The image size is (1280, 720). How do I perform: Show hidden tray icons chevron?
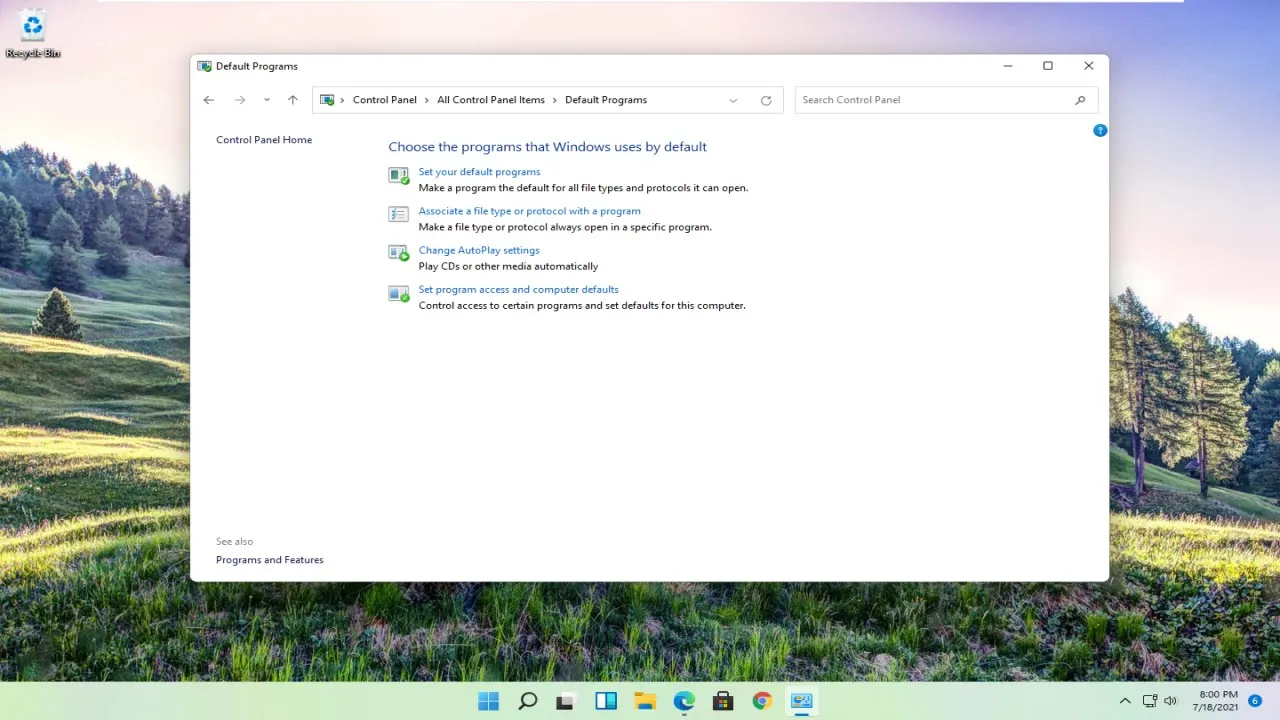(x=1125, y=701)
